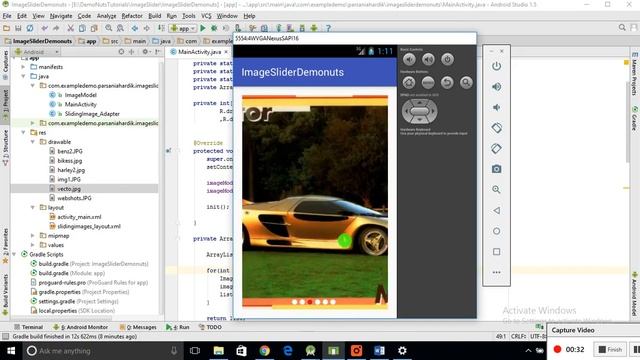Open the Refactor menu
Screen dimensions: 640x360
tap(132, 16)
